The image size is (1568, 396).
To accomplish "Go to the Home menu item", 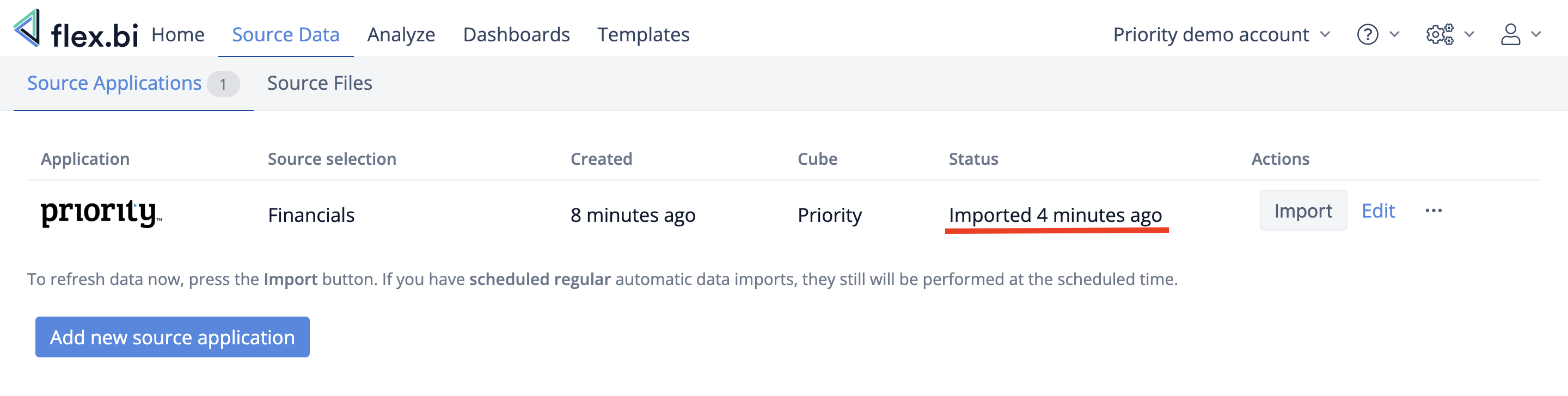I will 177,35.
